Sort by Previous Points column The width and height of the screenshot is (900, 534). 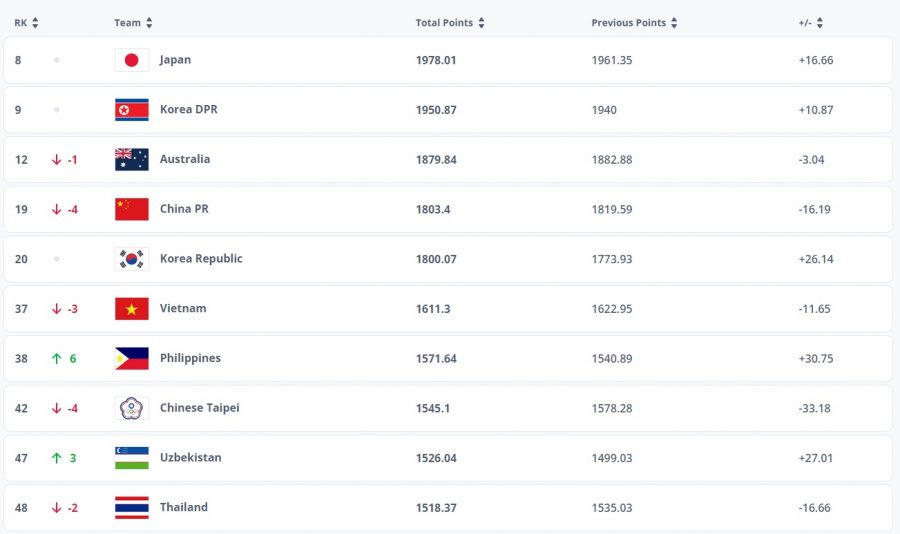(x=674, y=23)
